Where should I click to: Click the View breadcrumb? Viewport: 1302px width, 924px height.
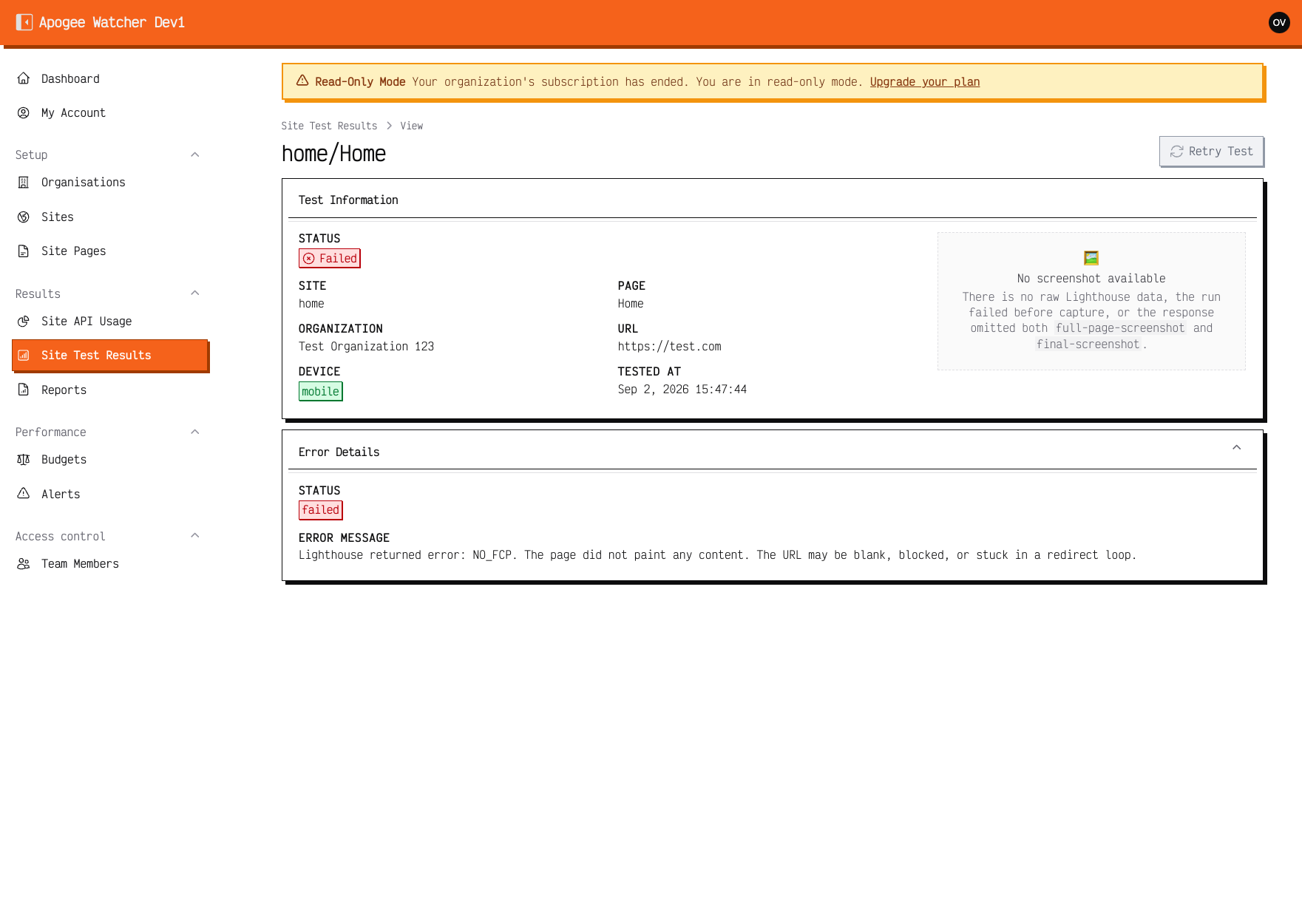pos(412,126)
